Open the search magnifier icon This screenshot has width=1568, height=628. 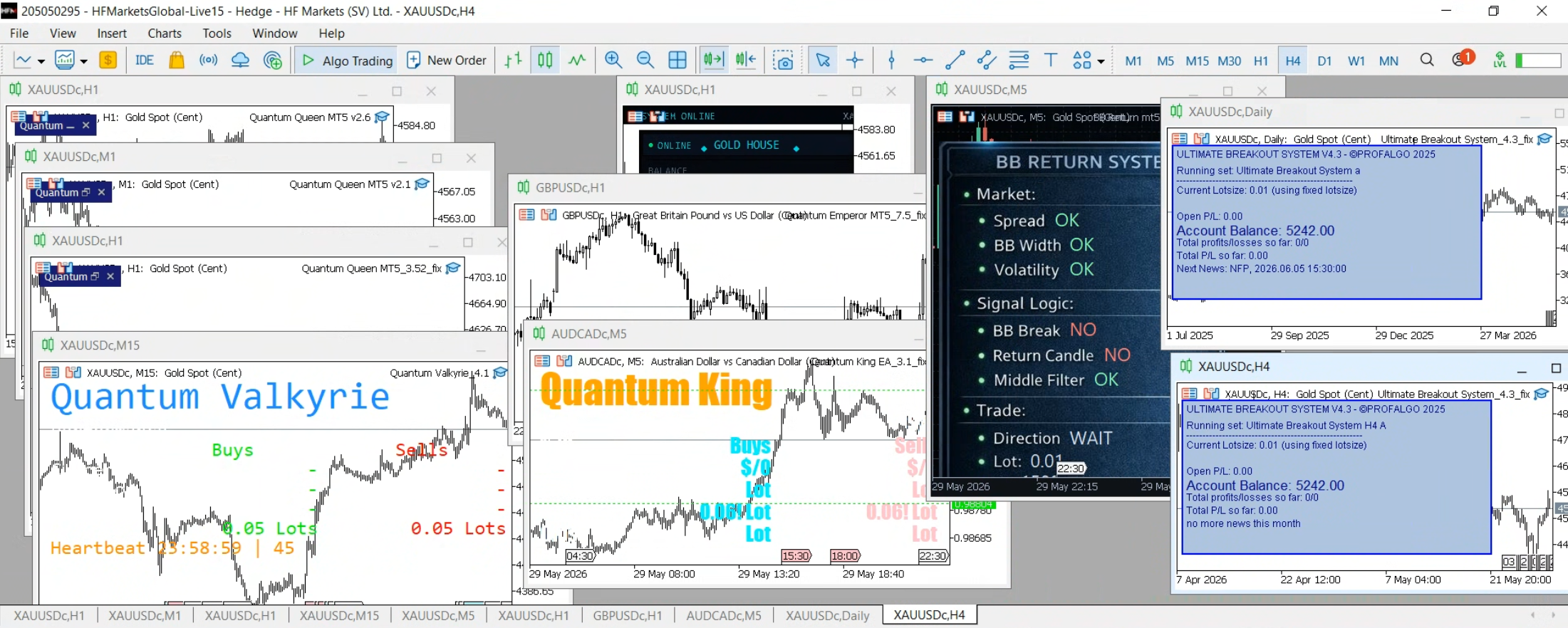(1427, 61)
